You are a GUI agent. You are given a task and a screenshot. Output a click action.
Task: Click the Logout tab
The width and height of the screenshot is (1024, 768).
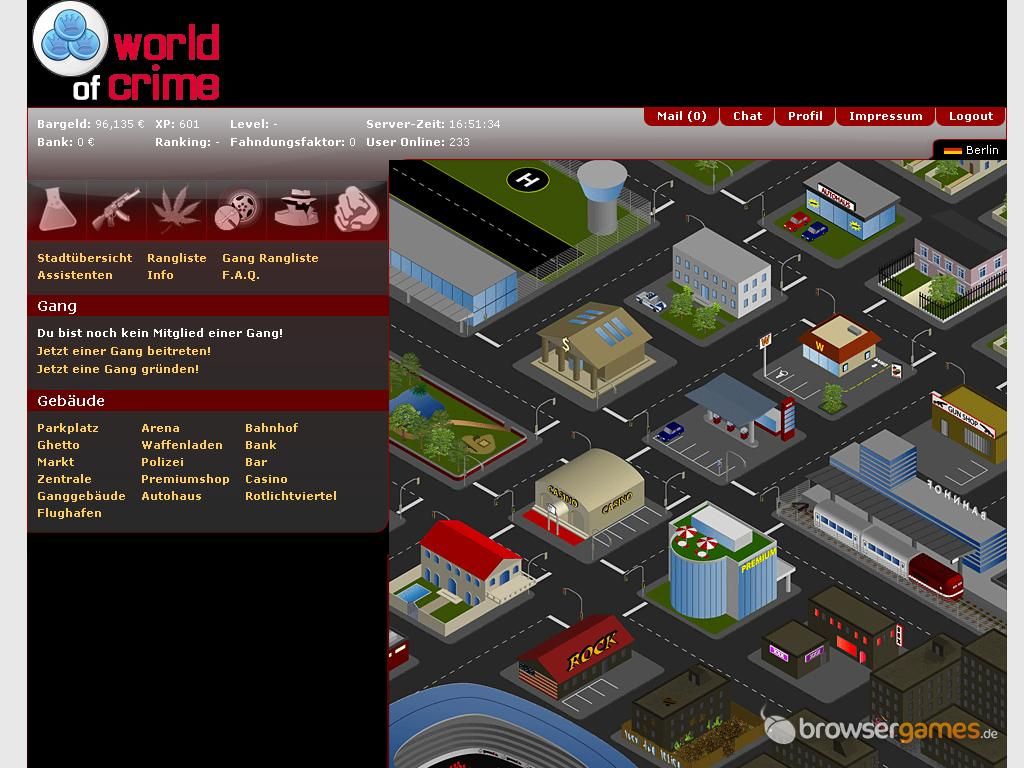coord(970,116)
